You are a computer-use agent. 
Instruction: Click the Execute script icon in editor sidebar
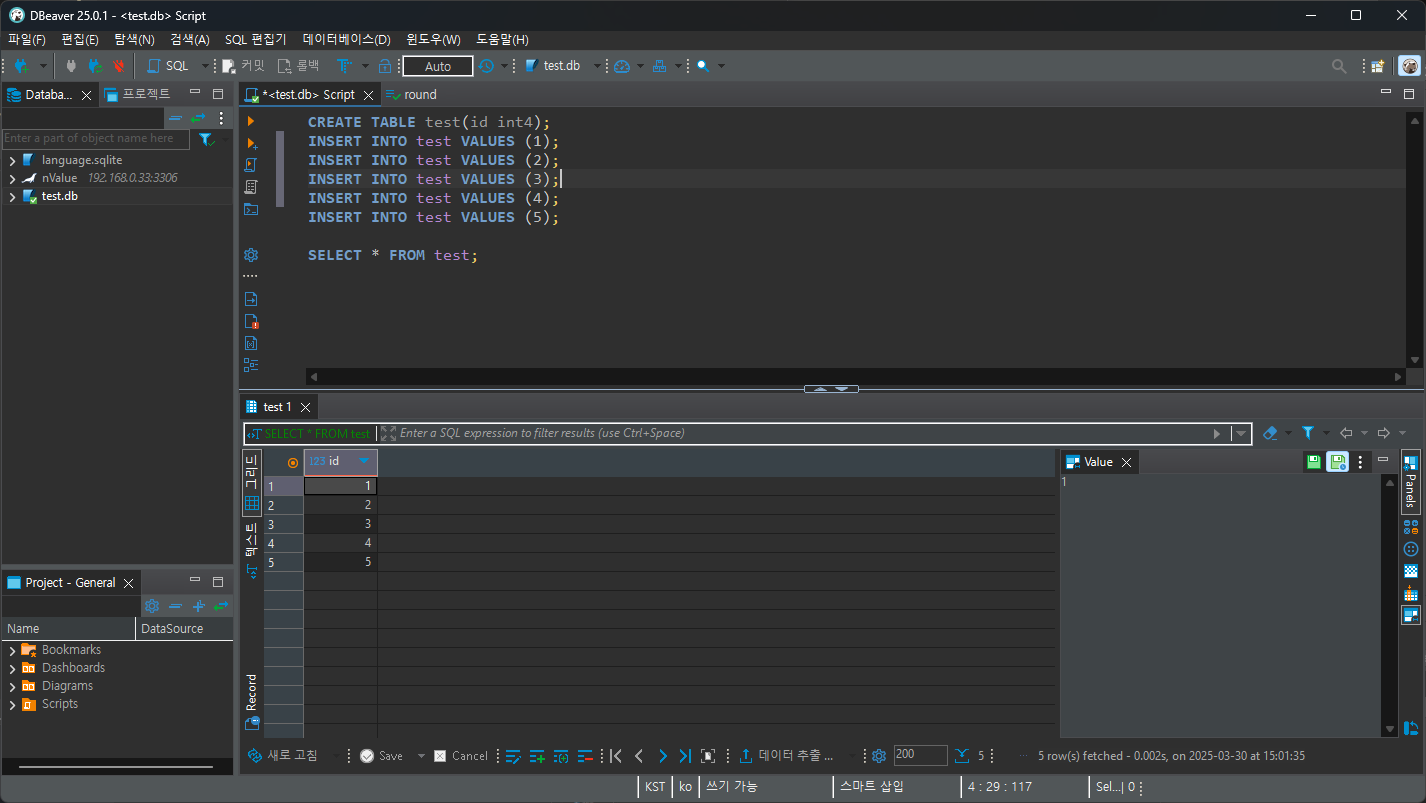point(251,165)
